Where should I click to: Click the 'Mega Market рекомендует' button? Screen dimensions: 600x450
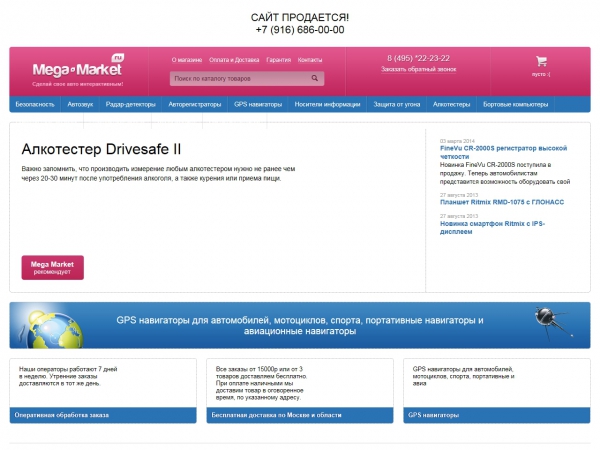pyautogui.click(x=52, y=267)
